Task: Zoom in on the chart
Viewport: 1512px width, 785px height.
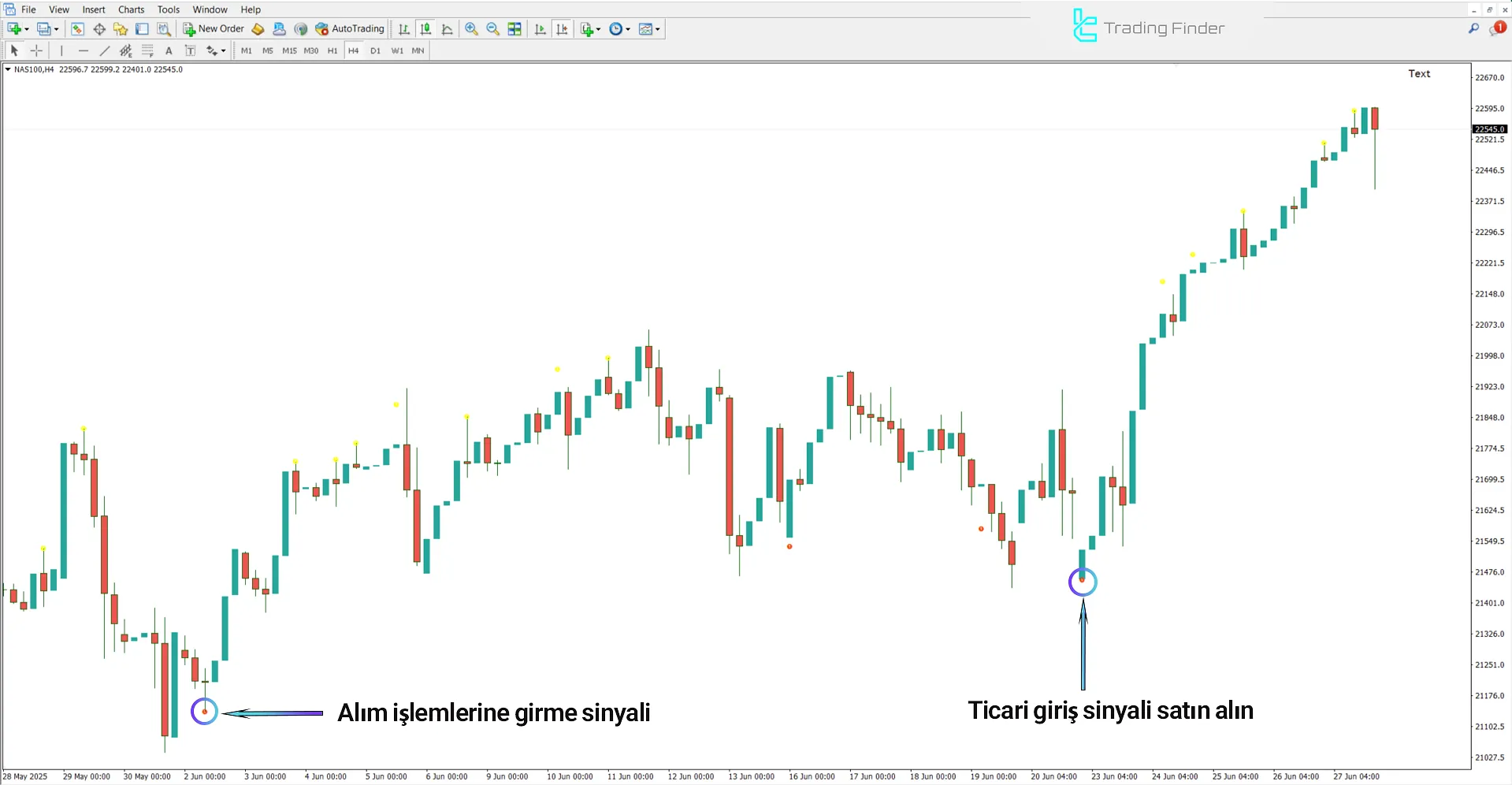Action: click(x=471, y=29)
